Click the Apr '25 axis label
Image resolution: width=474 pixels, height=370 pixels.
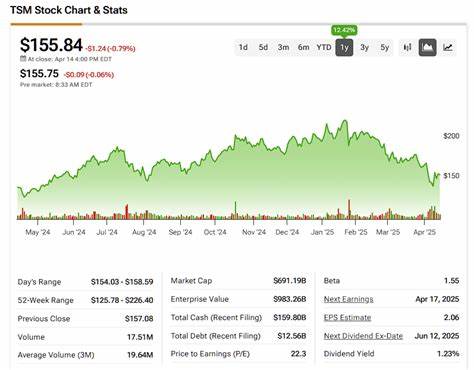pyautogui.click(x=424, y=232)
